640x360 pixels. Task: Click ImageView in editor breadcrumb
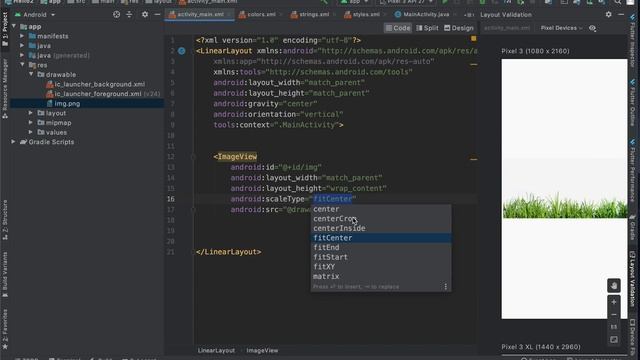coord(262,351)
